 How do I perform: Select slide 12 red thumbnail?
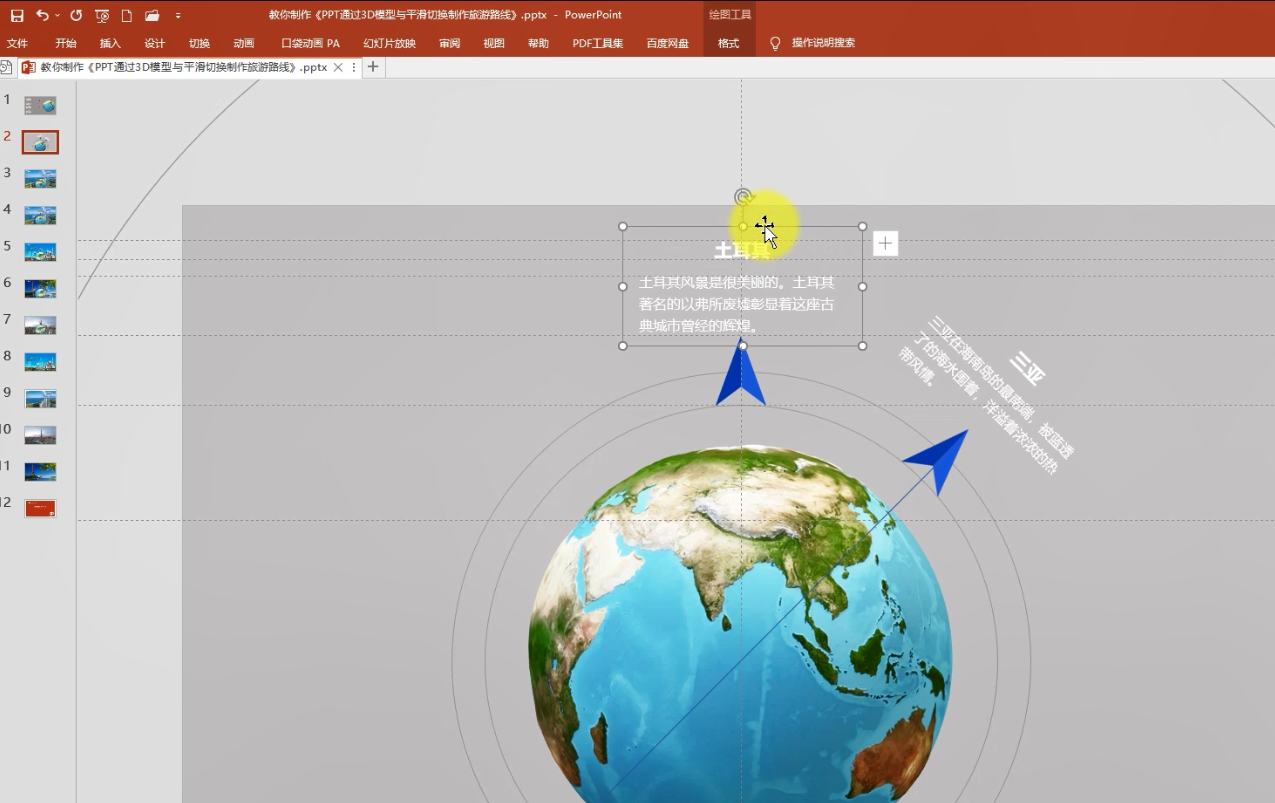[40, 508]
